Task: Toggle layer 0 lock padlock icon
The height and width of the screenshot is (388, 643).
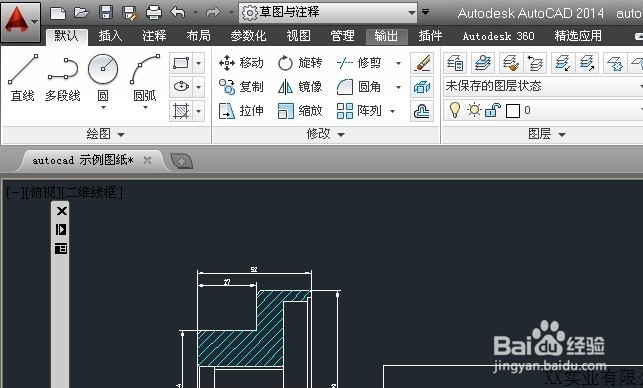Action: click(x=493, y=110)
